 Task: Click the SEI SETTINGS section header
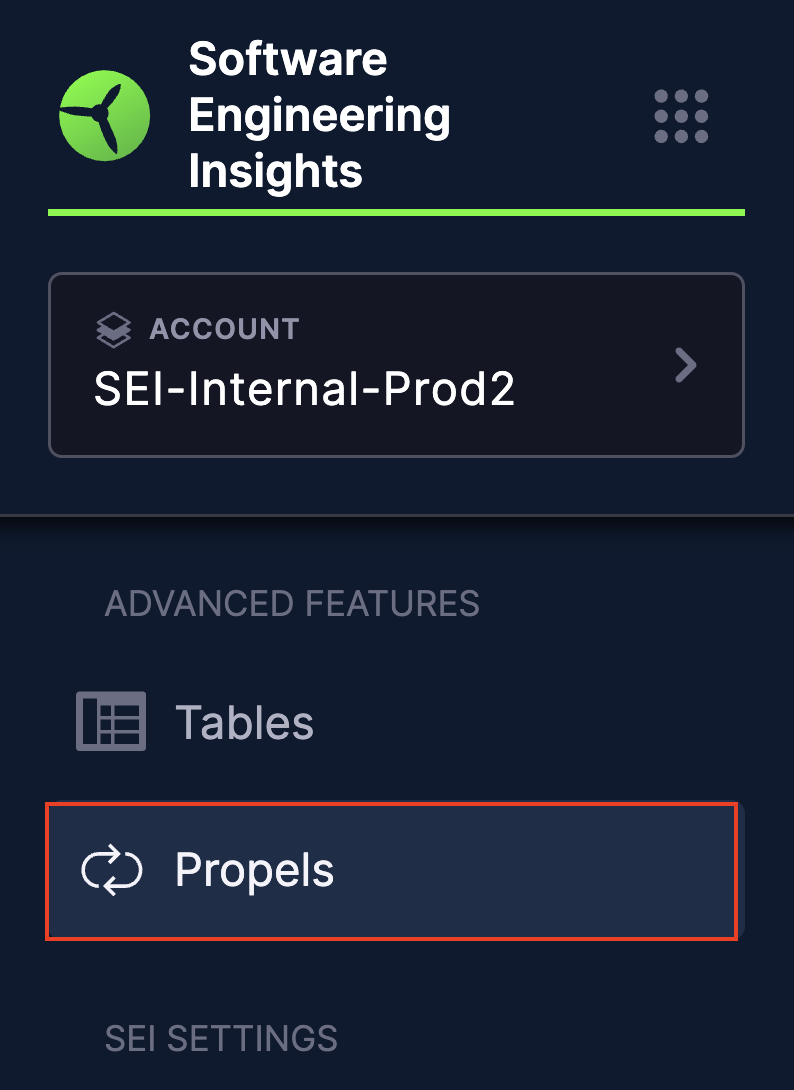[221, 1038]
